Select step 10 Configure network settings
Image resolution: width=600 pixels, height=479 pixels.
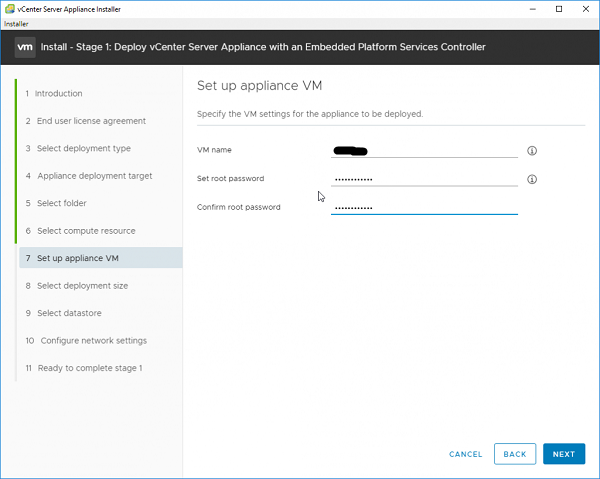pyautogui.click(x=86, y=341)
